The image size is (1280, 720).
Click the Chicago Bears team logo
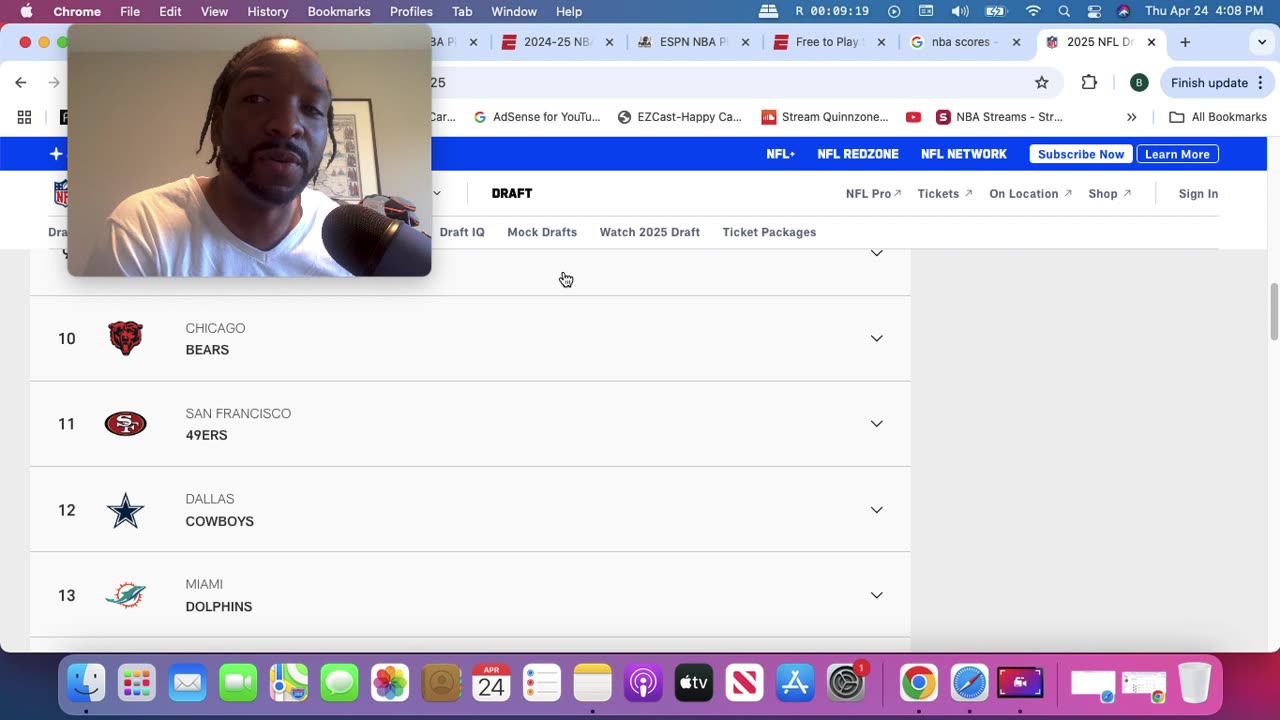pos(125,338)
